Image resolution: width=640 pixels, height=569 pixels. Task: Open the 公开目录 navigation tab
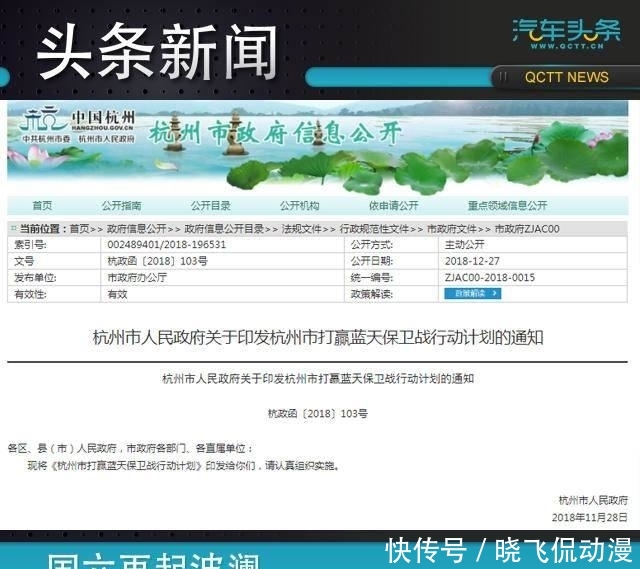(x=211, y=205)
